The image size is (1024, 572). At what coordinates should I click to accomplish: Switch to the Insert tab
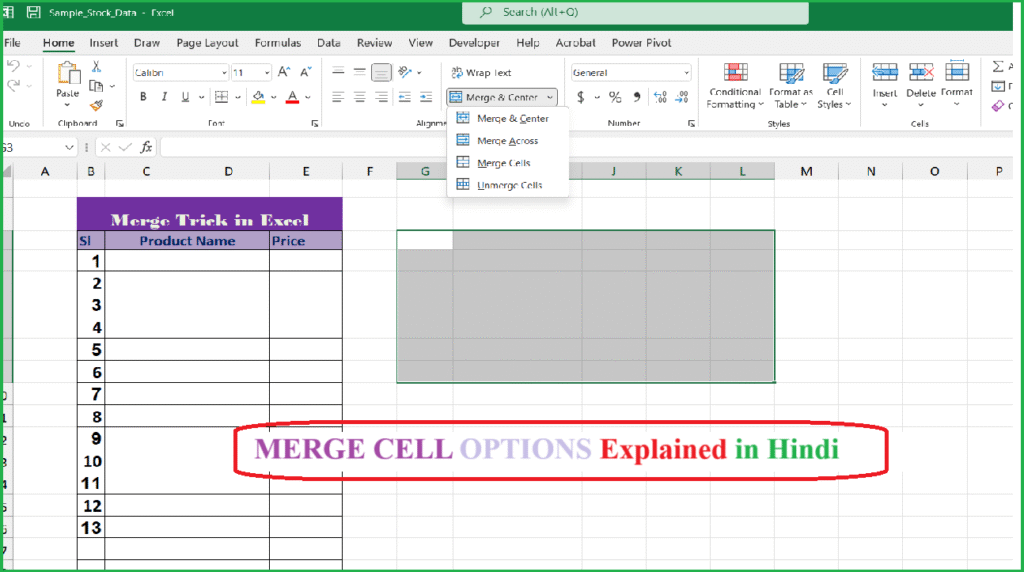click(x=104, y=43)
